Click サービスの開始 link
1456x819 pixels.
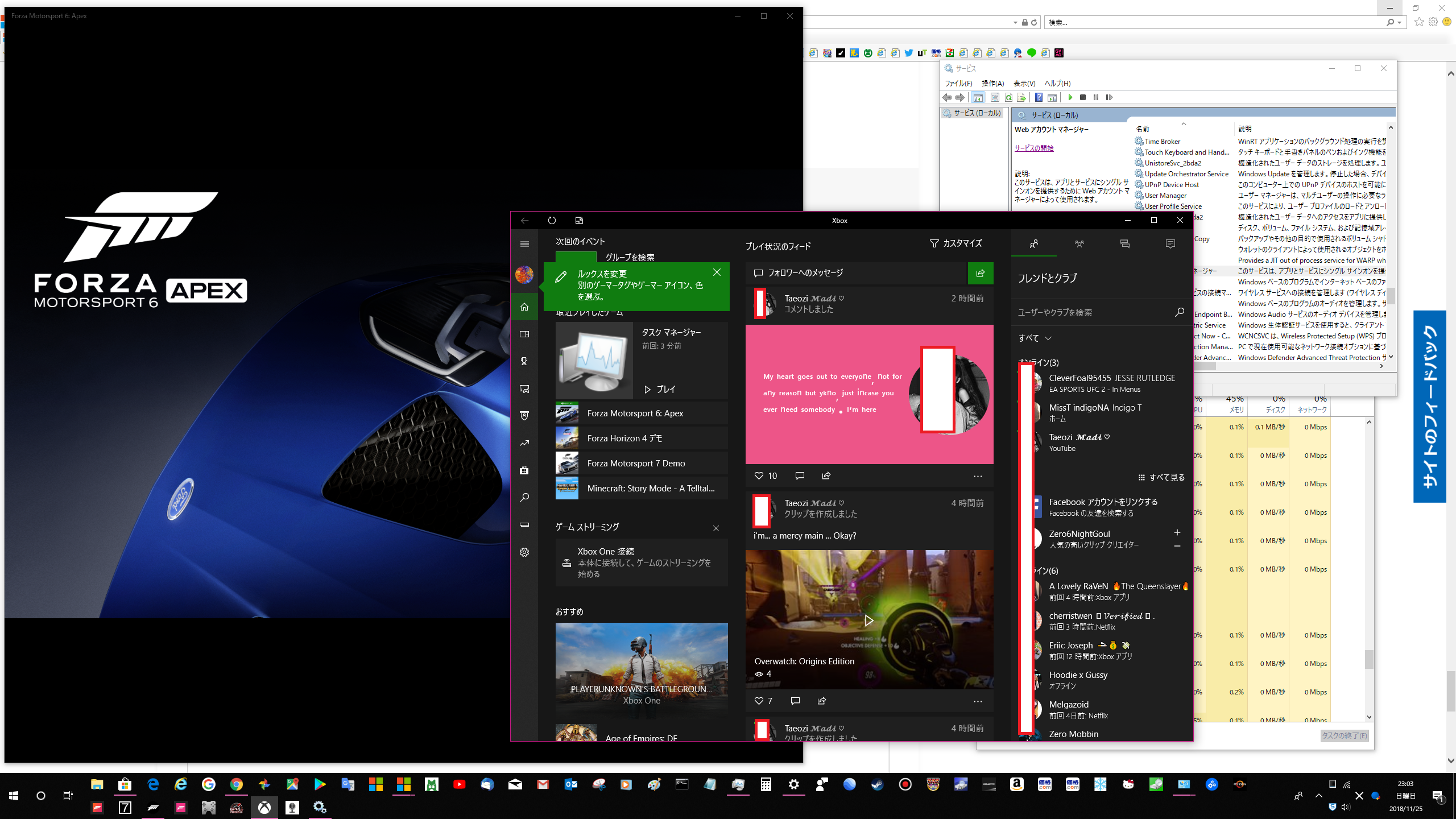click(x=1034, y=148)
